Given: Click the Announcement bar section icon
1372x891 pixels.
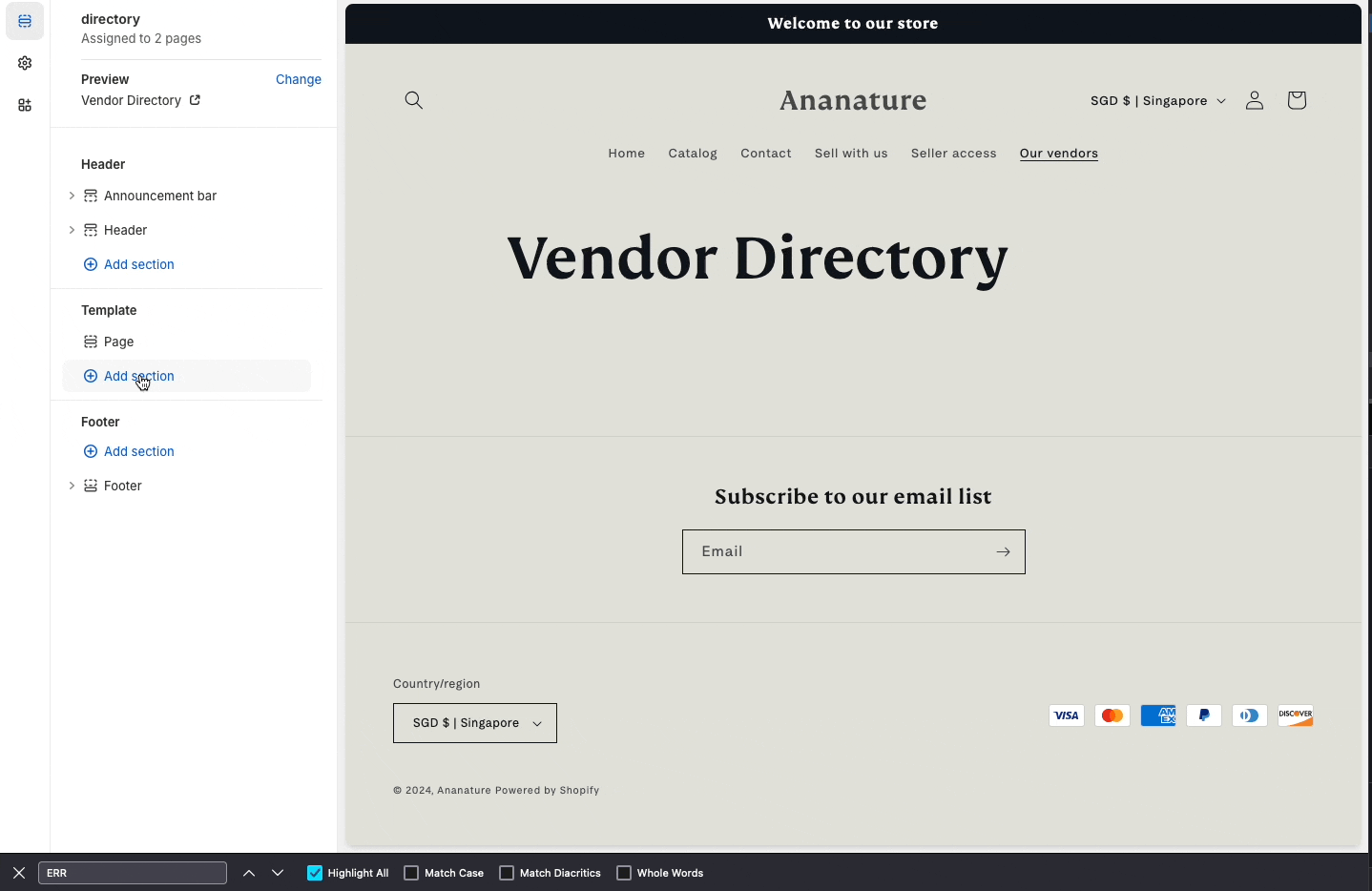Looking at the screenshot, I should [x=90, y=196].
